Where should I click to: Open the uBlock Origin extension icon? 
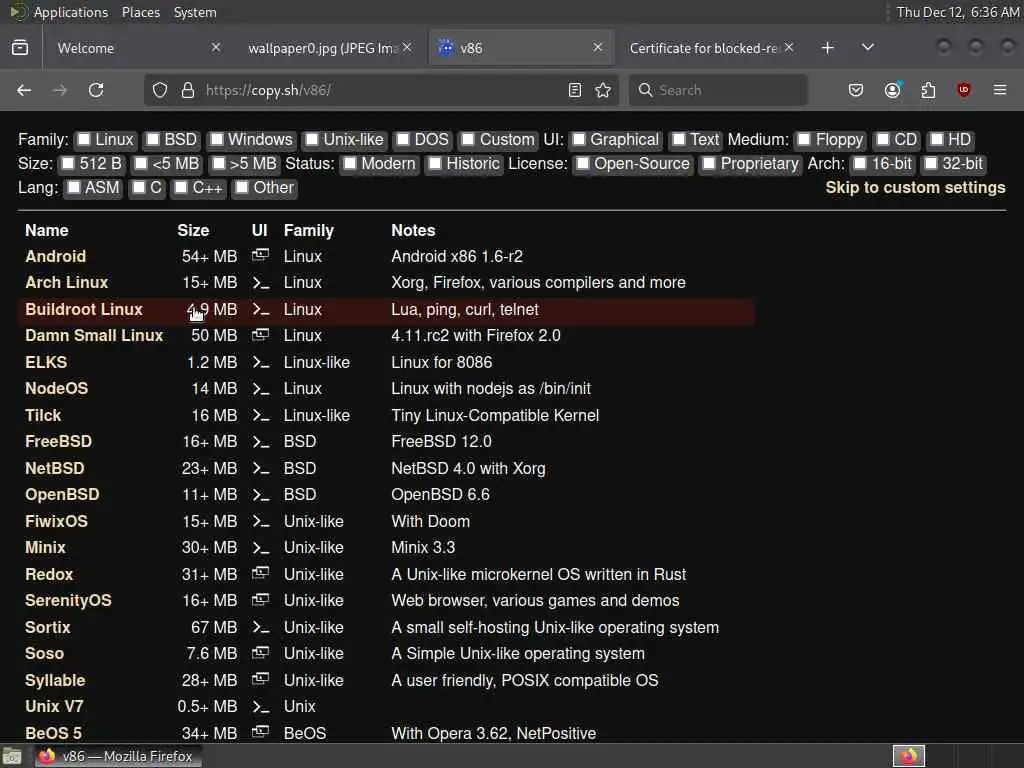964,90
